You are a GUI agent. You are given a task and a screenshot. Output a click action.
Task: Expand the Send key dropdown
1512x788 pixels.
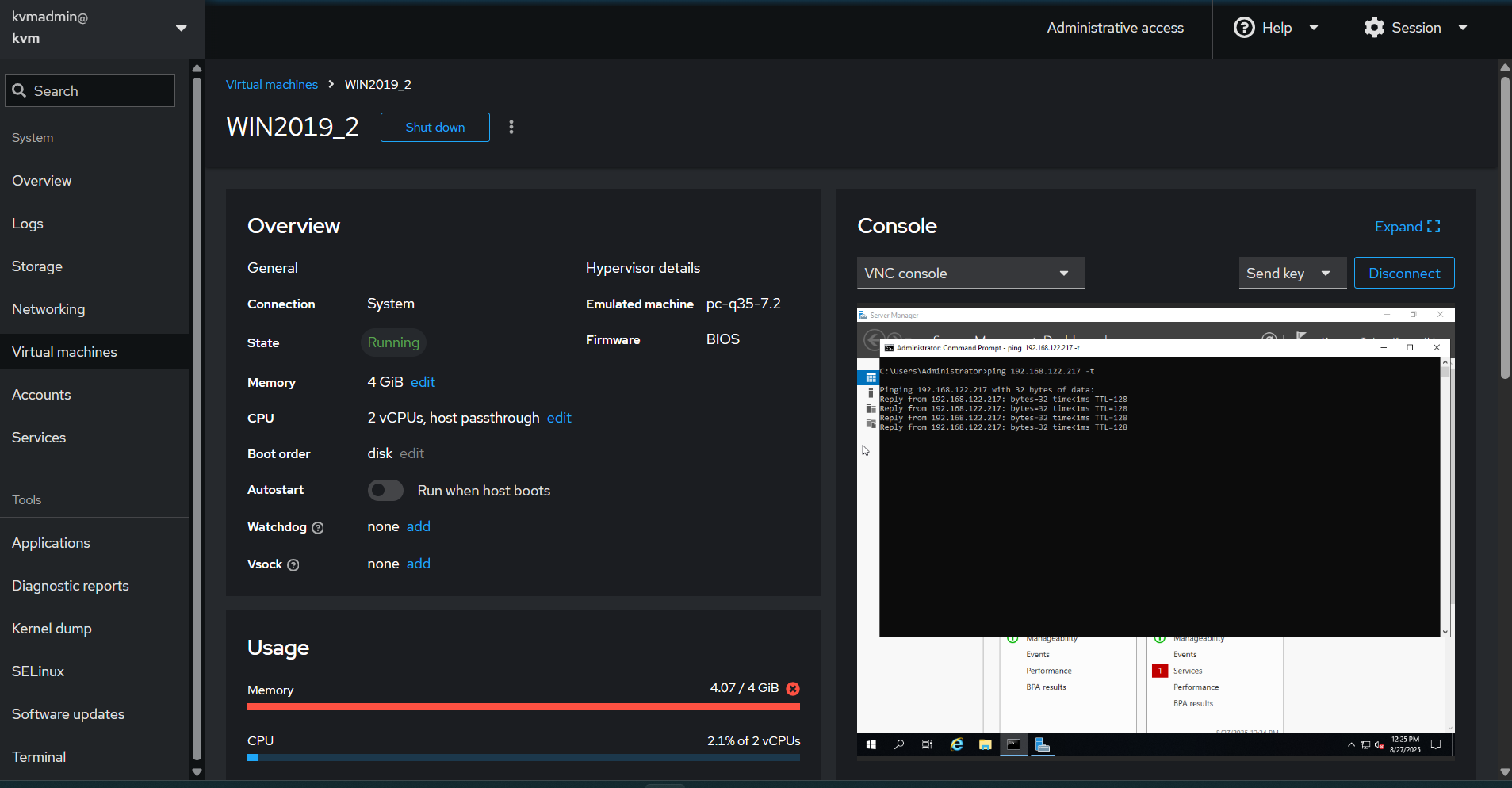pyautogui.click(x=1292, y=274)
